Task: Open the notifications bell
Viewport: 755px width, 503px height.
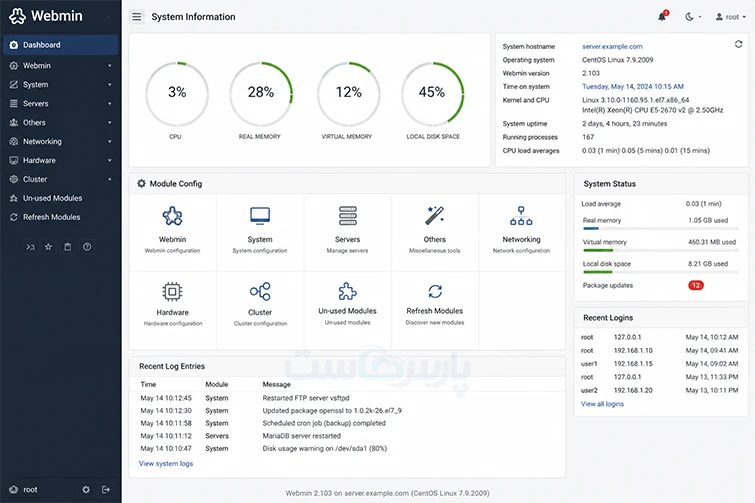Action: 663,16
